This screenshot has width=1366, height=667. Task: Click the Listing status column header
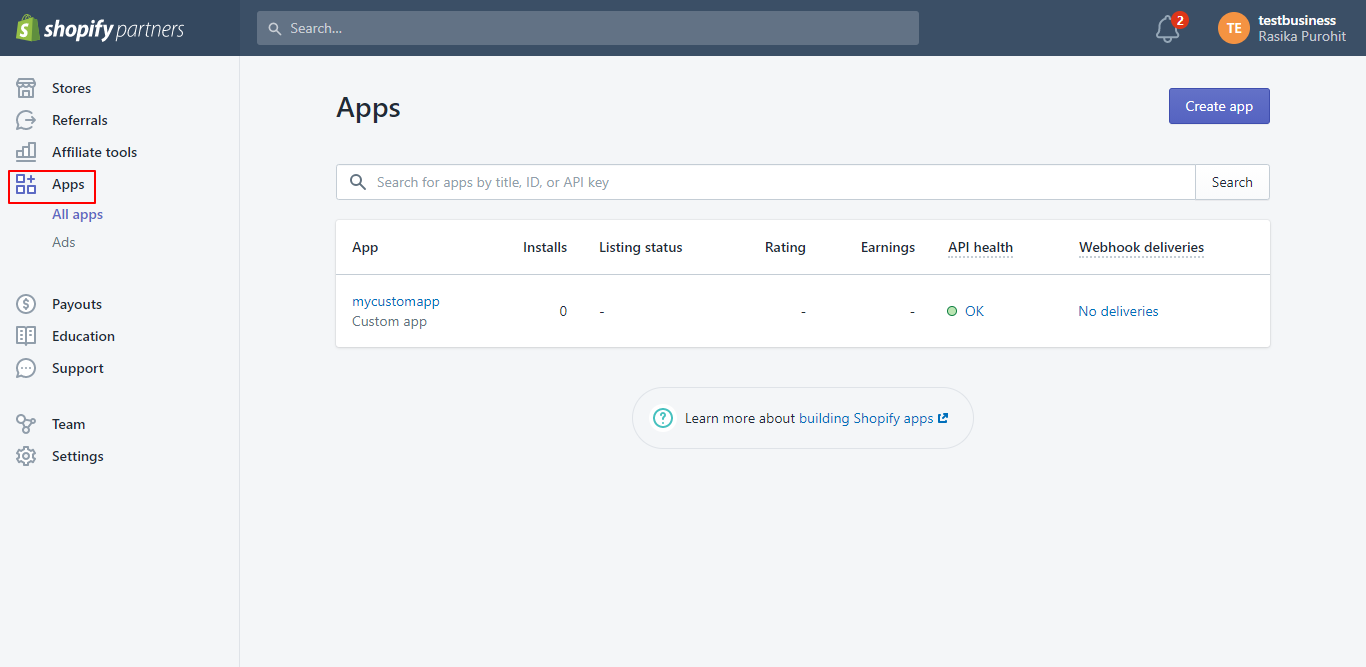coord(641,247)
